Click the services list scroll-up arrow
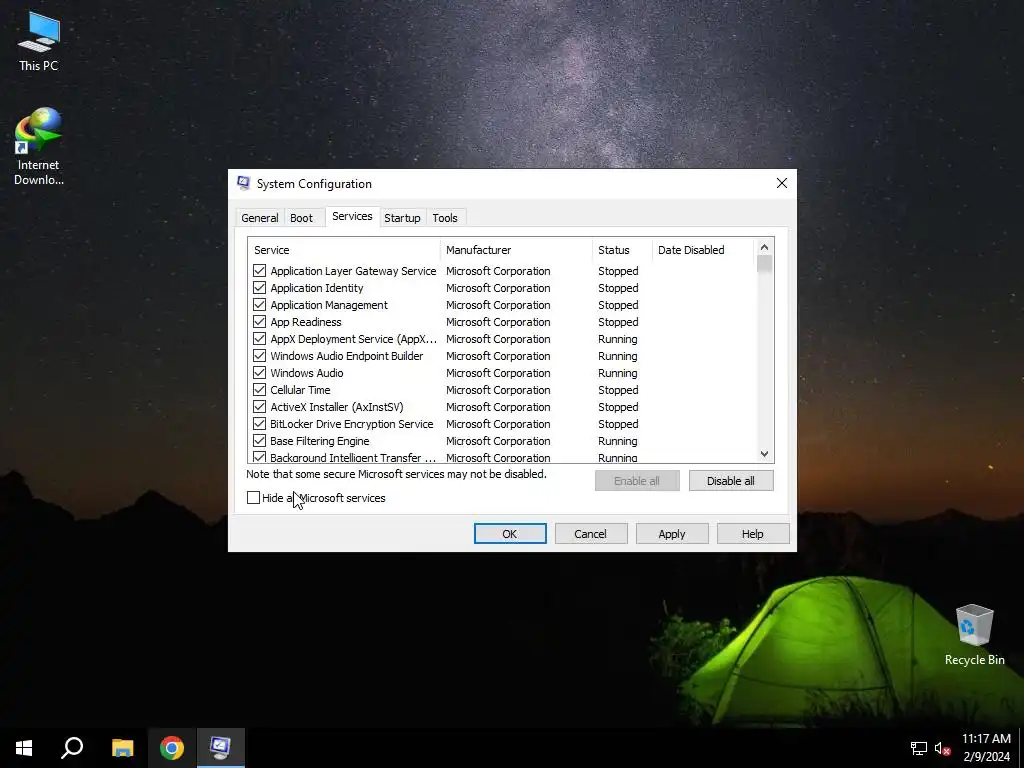The height and width of the screenshot is (768, 1024). pos(764,248)
